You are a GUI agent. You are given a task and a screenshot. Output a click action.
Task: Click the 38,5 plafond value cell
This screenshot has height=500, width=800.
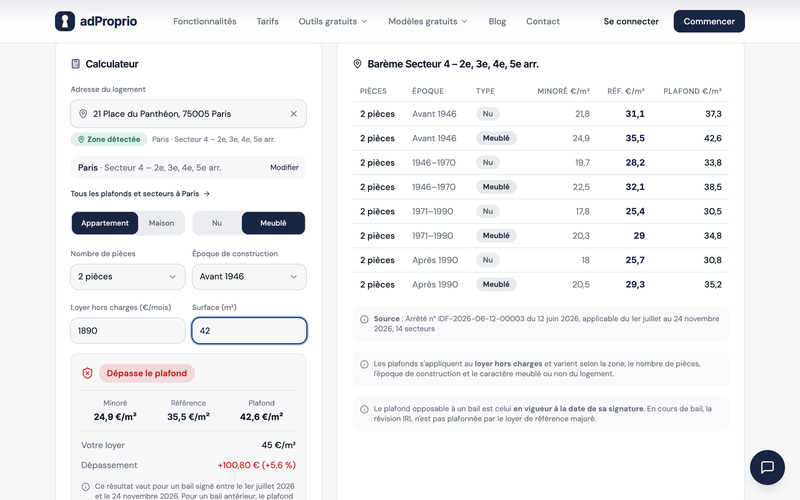[x=713, y=187]
